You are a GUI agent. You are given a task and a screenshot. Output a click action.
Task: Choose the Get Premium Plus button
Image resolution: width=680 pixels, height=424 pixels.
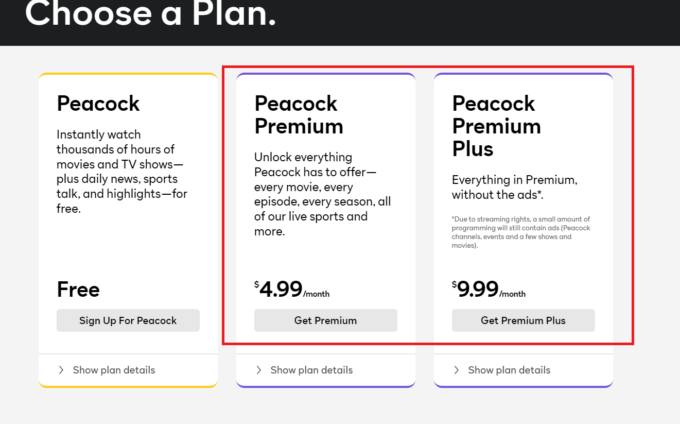(523, 320)
